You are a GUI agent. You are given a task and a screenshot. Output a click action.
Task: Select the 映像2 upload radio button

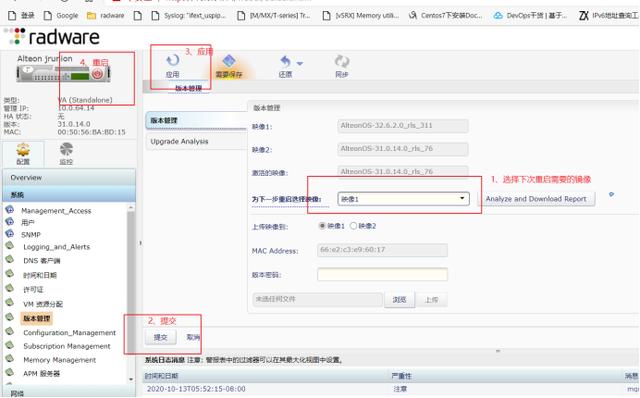[353, 226]
